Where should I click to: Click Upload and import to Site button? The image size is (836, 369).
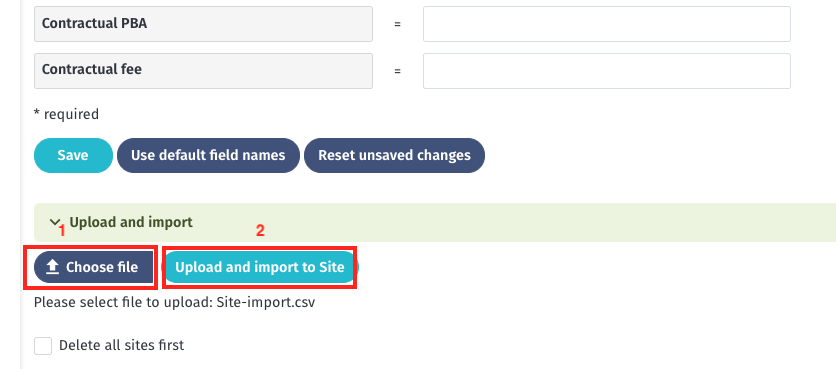pyautogui.click(x=260, y=267)
